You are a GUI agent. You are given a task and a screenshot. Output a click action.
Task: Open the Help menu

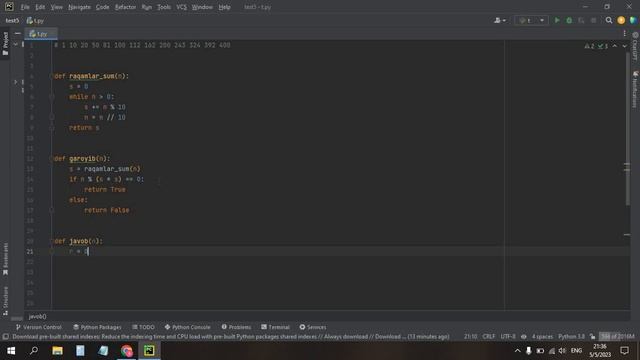224,7
